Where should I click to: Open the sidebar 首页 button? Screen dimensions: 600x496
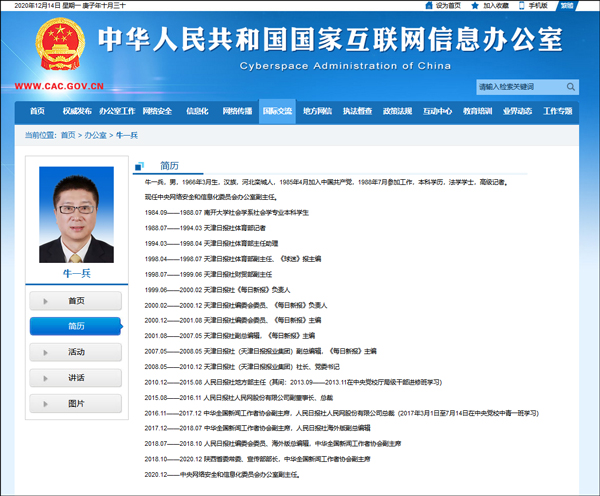75,301
